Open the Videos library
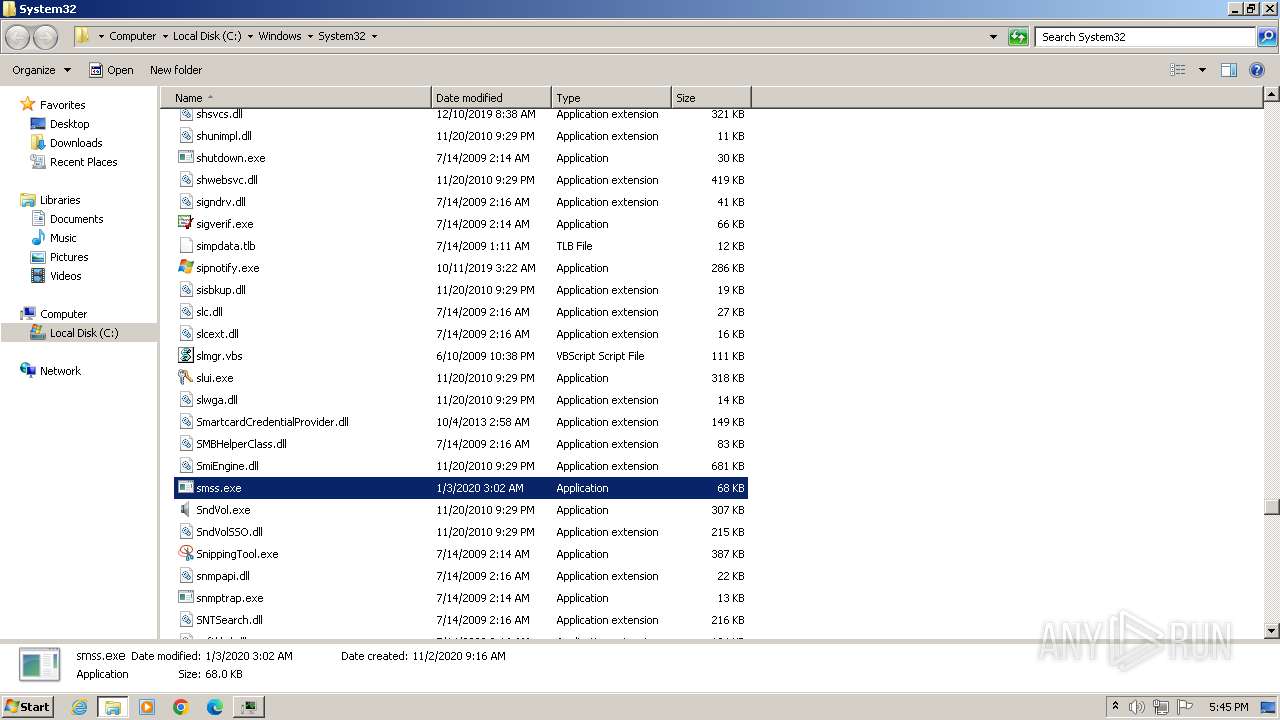The image size is (1280, 720). click(65, 276)
